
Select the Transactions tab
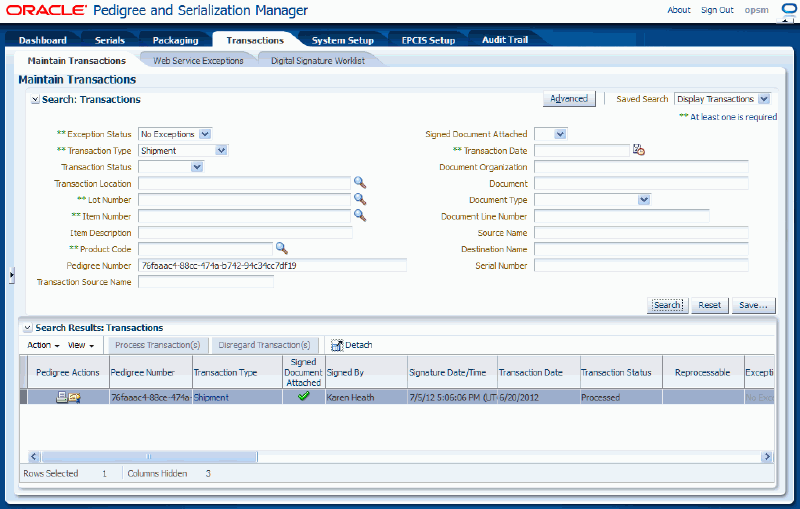coord(255,40)
